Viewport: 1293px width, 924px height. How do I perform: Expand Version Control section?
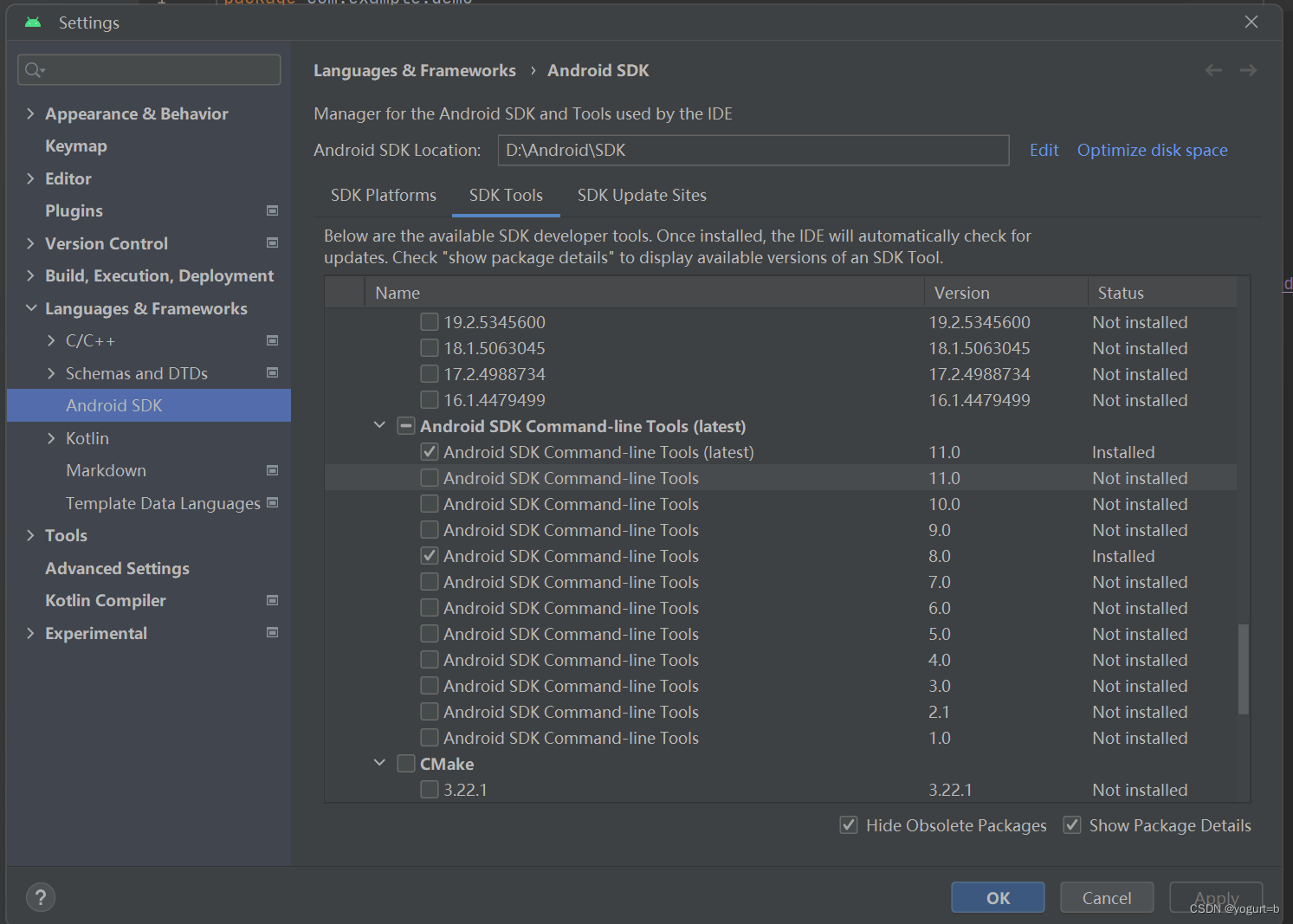[x=30, y=243]
